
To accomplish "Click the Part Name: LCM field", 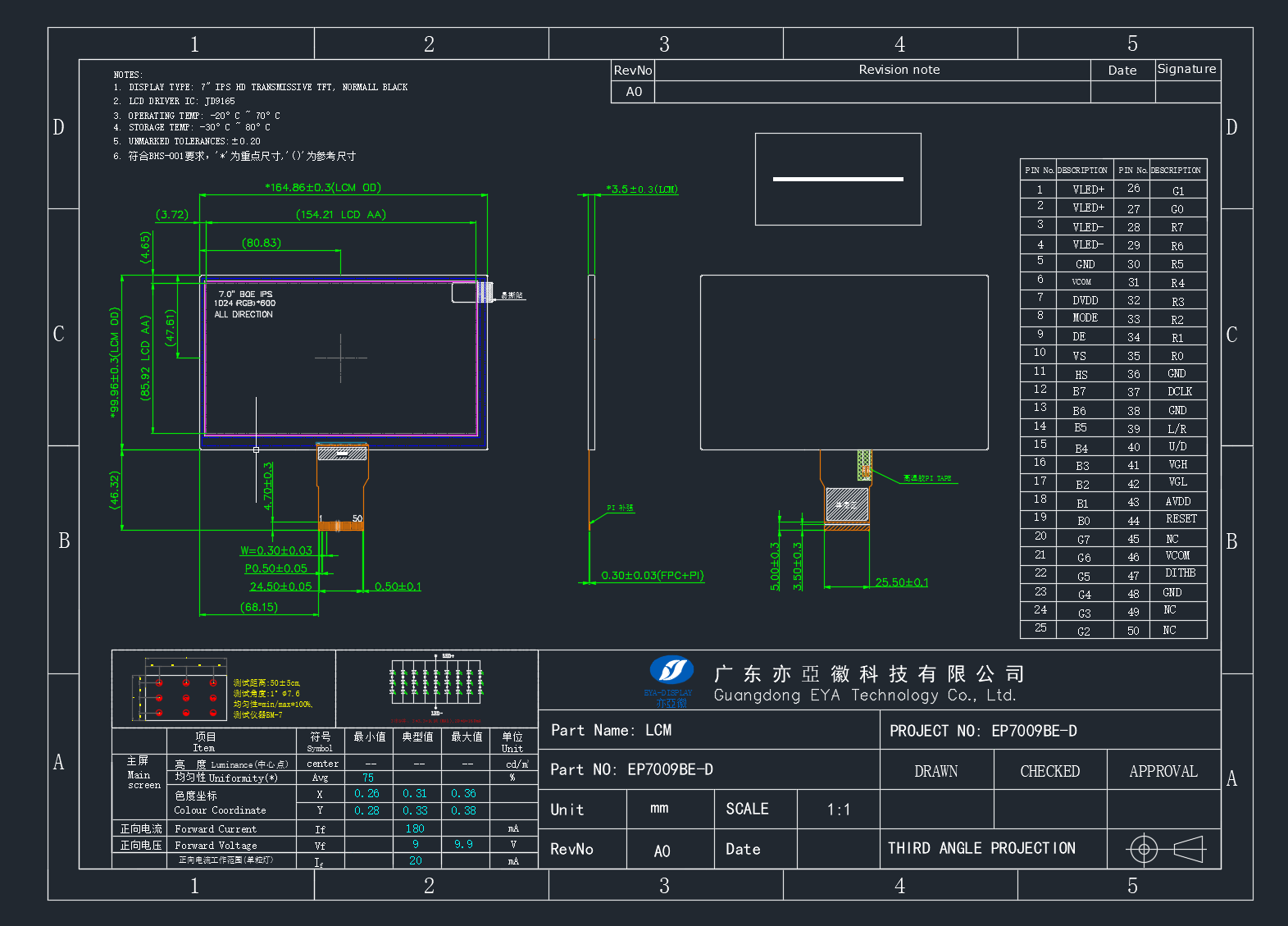I will (709, 730).
